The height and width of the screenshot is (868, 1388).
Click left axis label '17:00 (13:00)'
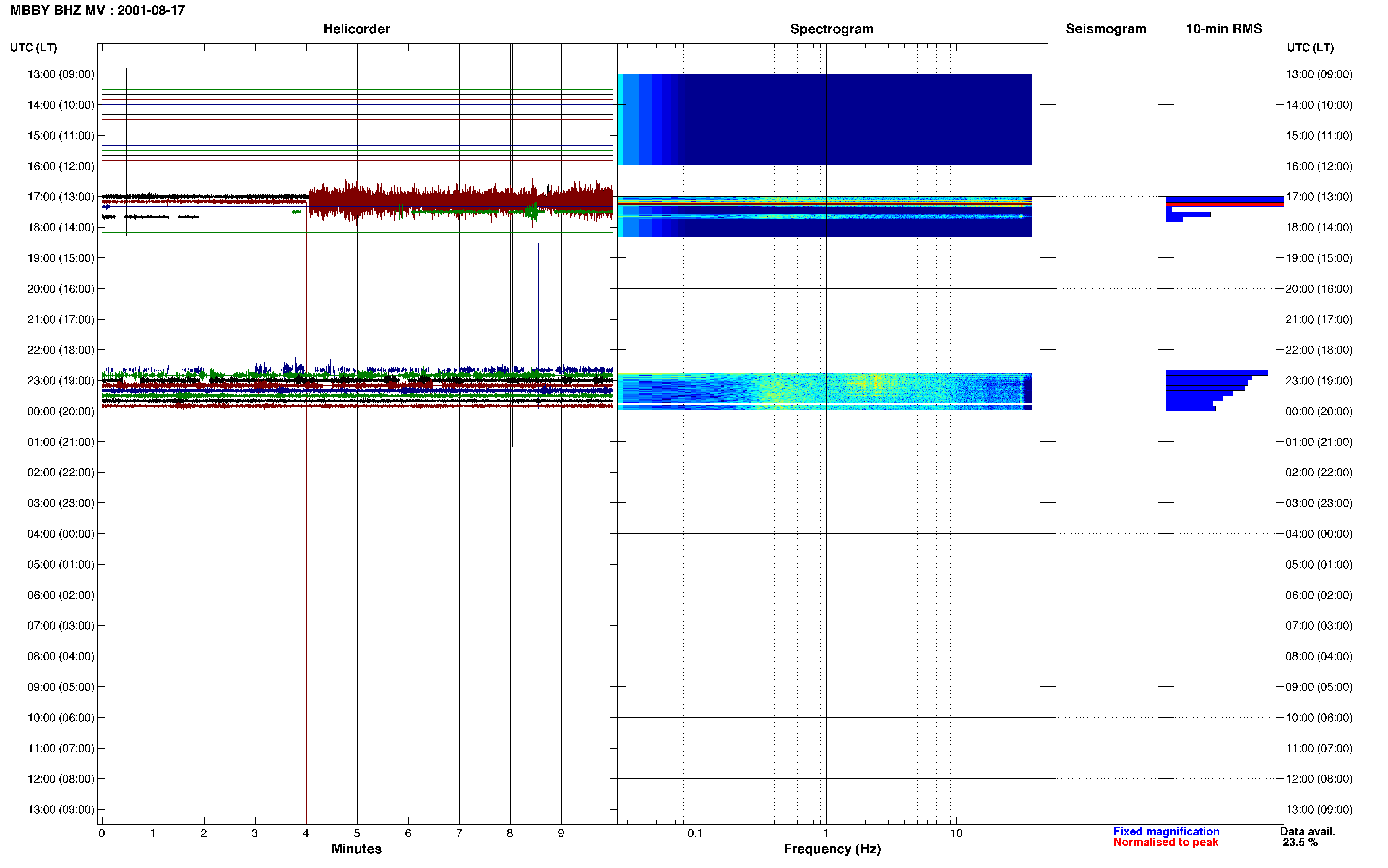(x=61, y=197)
